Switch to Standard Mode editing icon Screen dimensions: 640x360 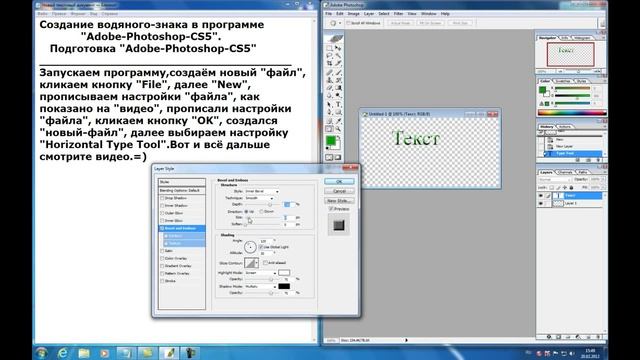point(329,158)
